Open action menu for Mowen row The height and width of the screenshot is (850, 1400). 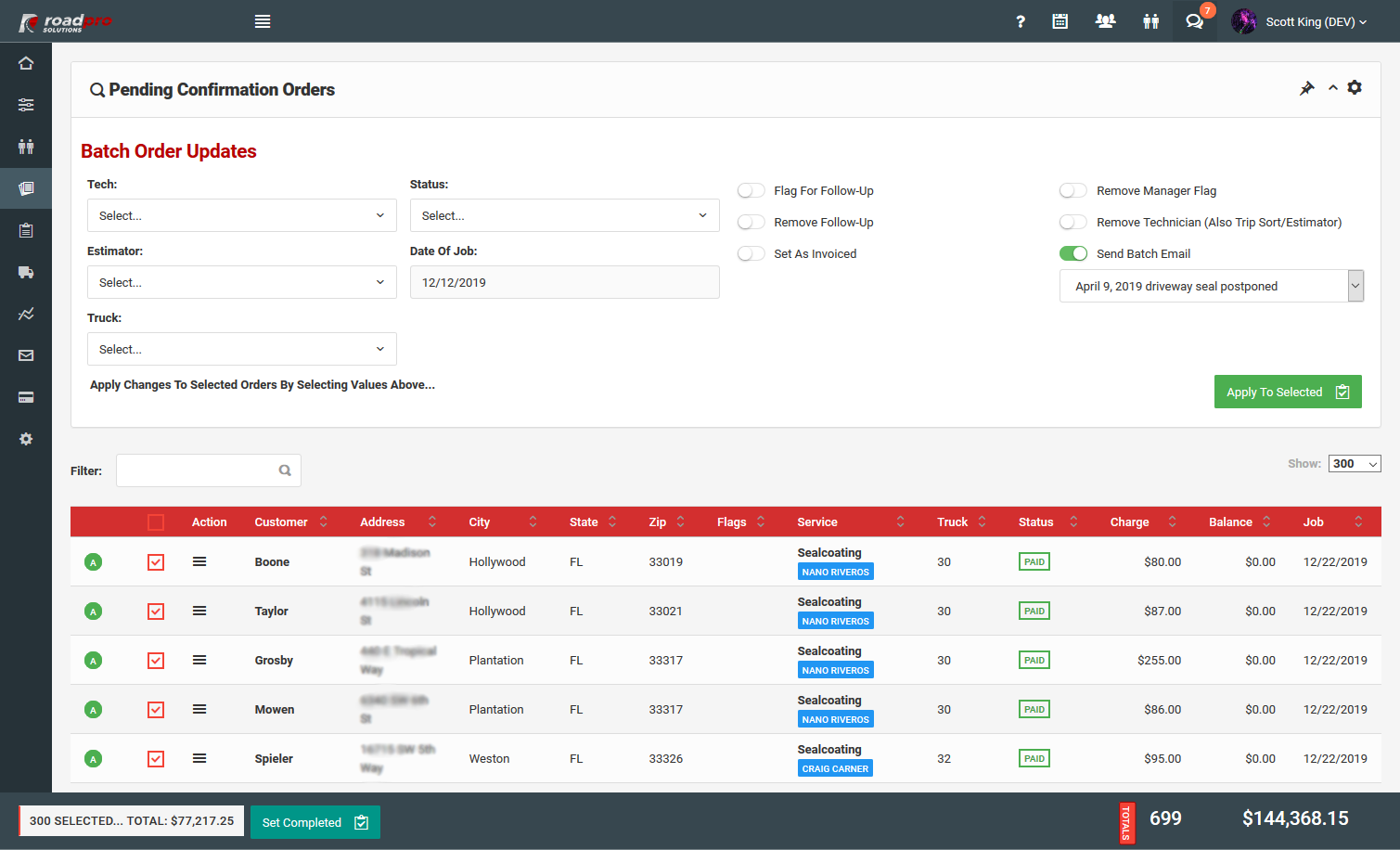(x=199, y=709)
